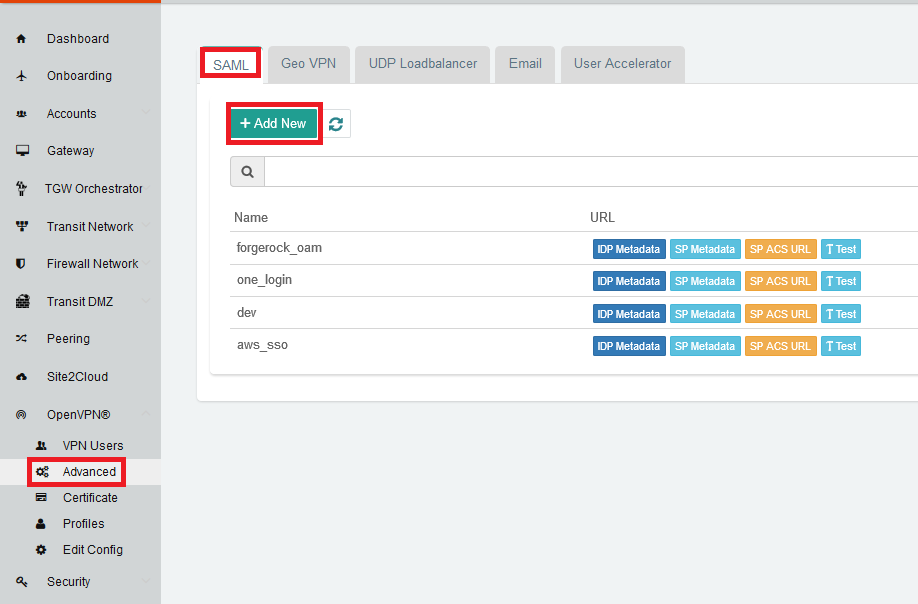The height and width of the screenshot is (604, 918).
Task: Open Site2Cloud using its cloud icon
Action: (x=20, y=376)
